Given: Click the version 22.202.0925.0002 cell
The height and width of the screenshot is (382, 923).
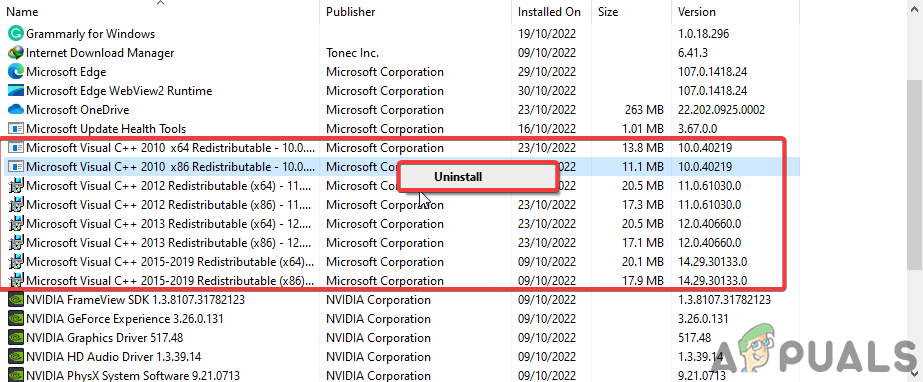Looking at the screenshot, I should click(721, 109).
